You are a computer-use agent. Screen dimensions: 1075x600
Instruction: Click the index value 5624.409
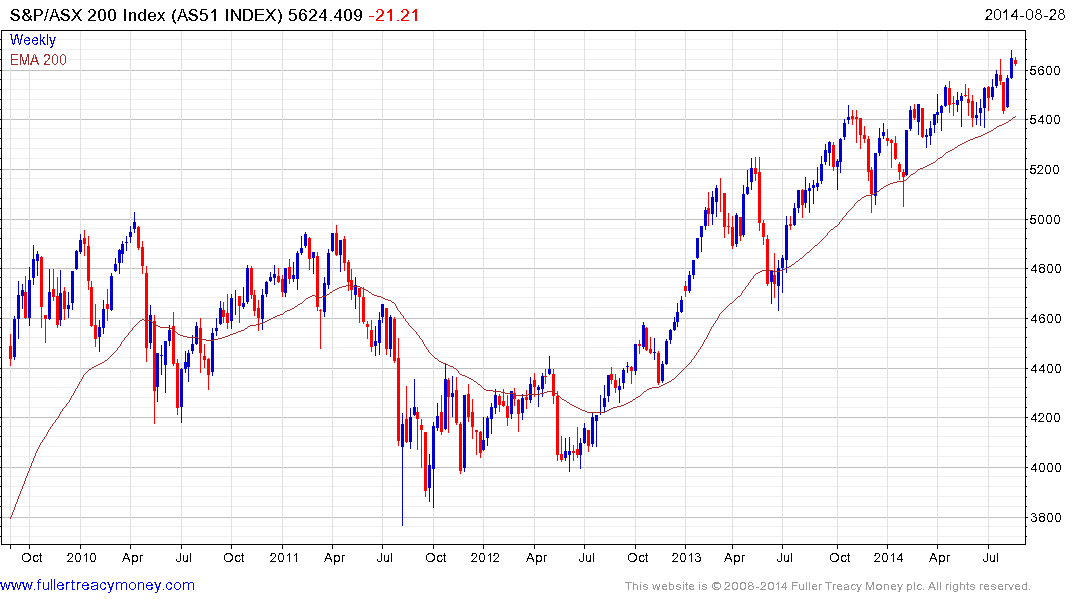coord(325,15)
